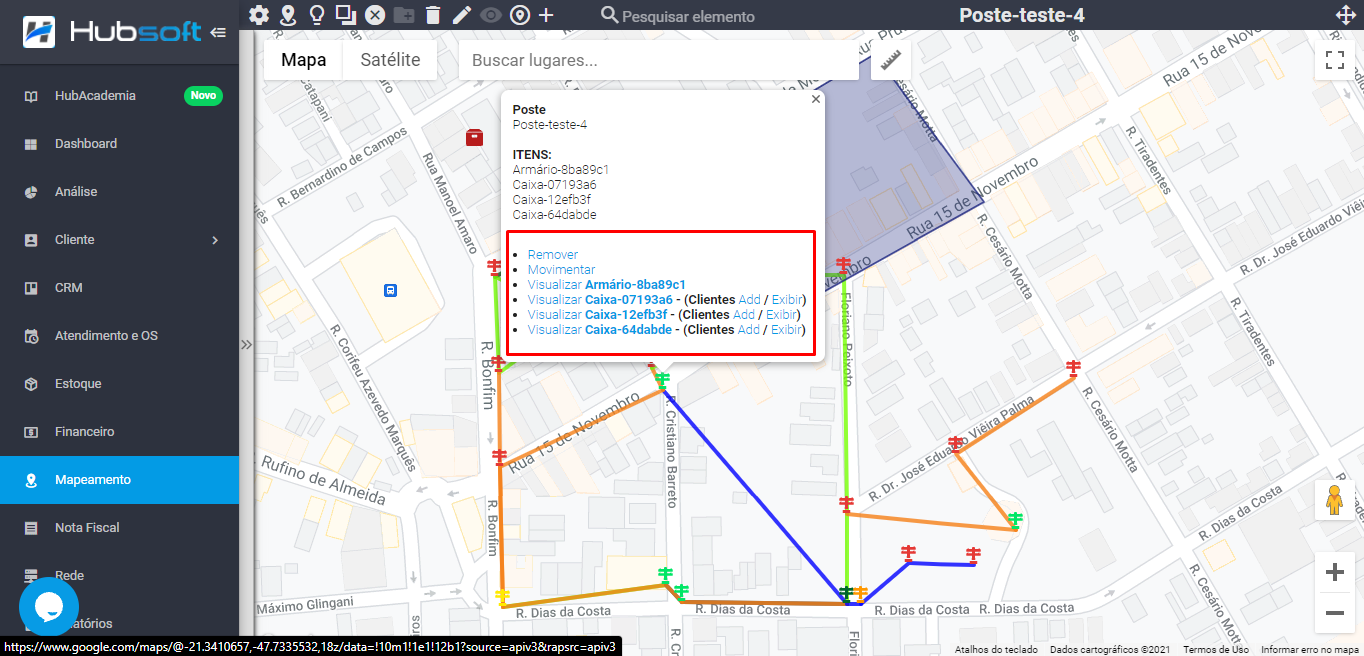Open Visualizar Caixa-12efb3f link
The height and width of the screenshot is (656, 1364).
point(597,315)
